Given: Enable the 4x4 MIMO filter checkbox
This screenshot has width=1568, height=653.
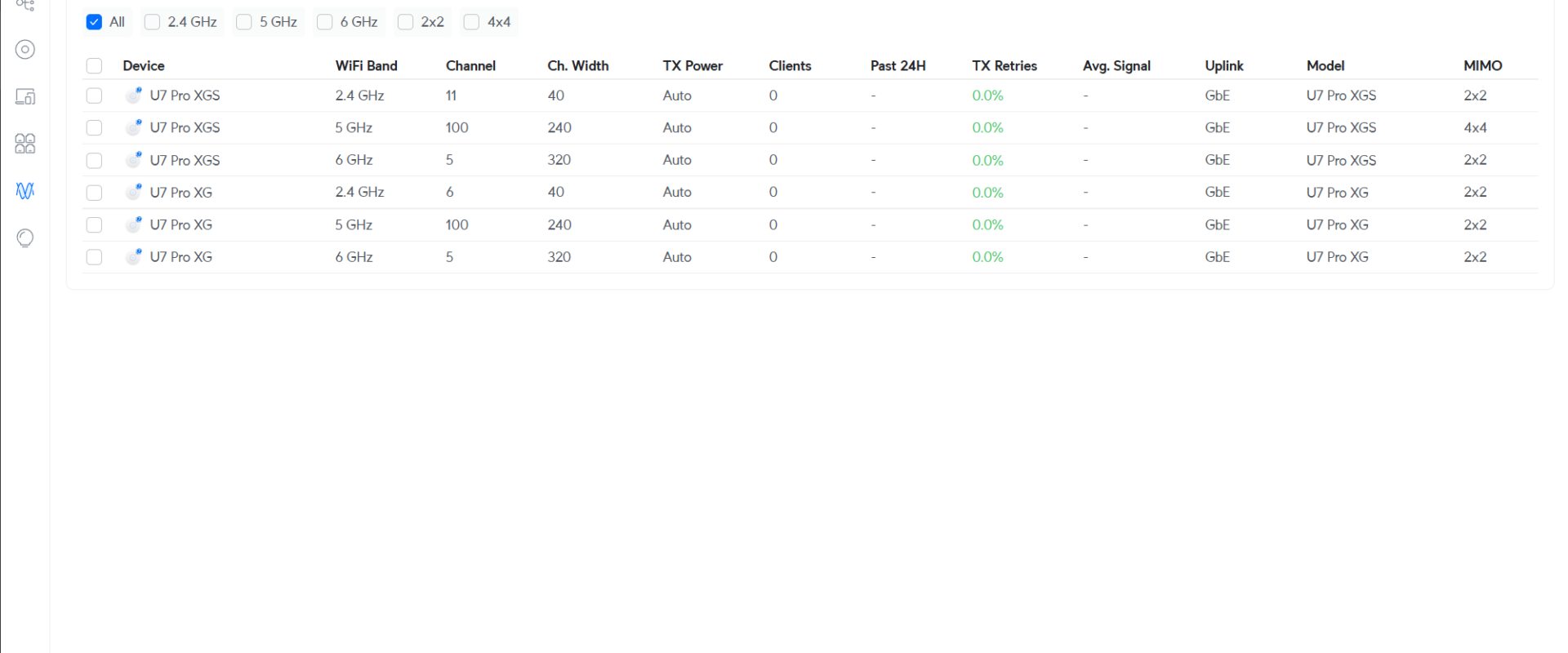Looking at the screenshot, I should 471,22.
